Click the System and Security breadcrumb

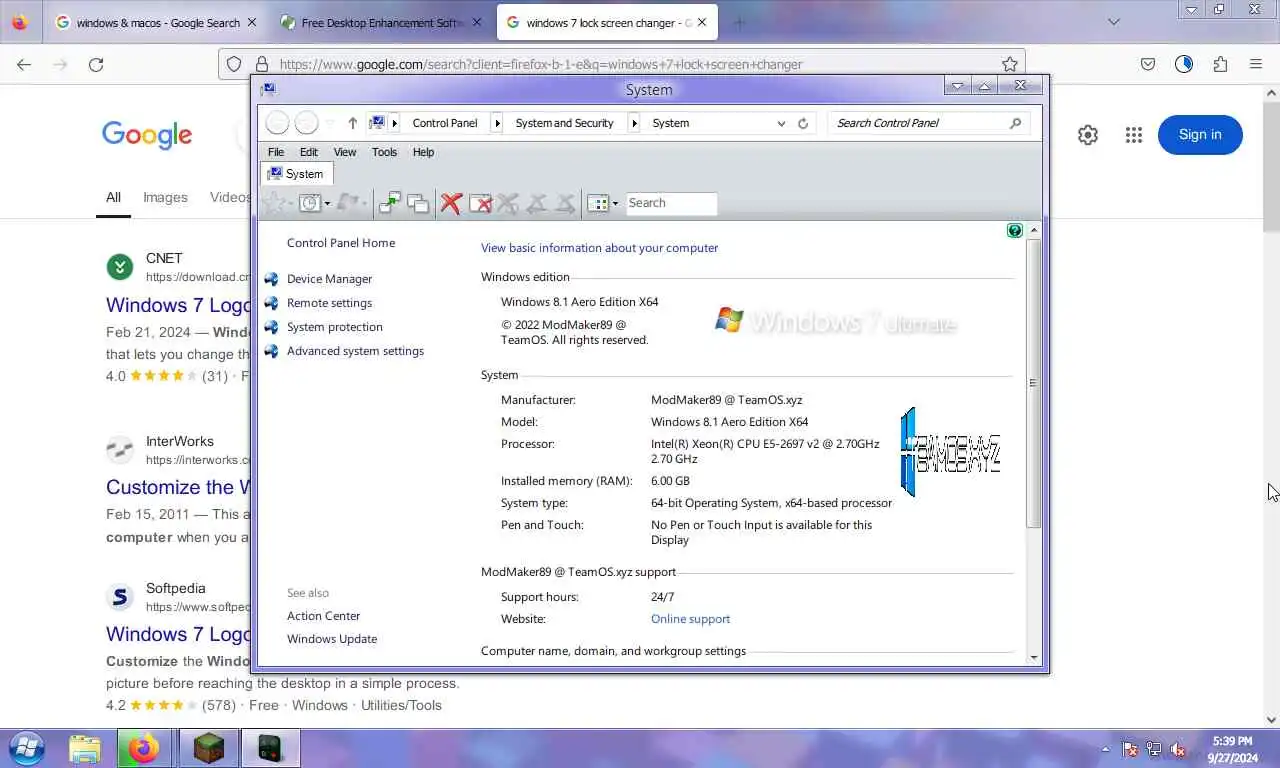pos(564,123)
